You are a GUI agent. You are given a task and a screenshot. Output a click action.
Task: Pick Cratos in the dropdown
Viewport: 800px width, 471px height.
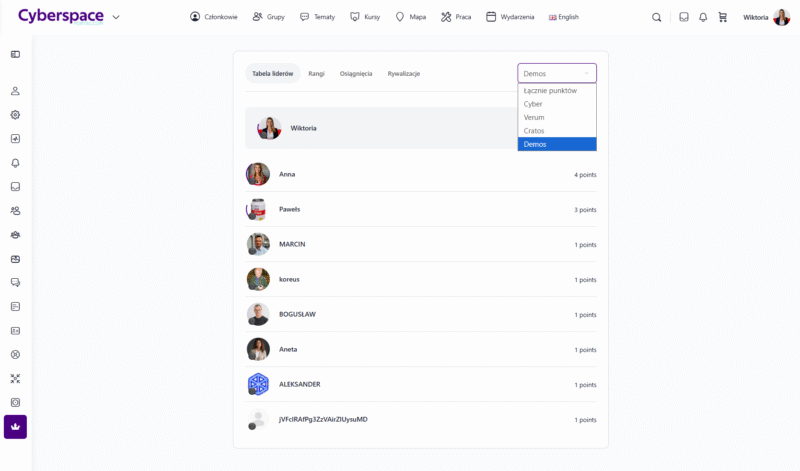click(535, 131)
